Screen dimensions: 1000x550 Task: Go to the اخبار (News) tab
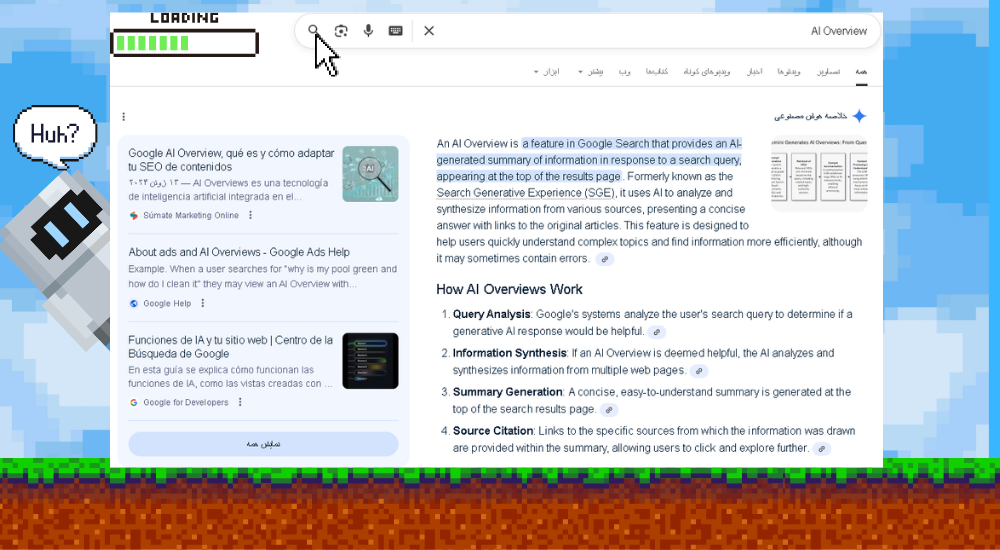pyautogui.click(x=754, y=71)
